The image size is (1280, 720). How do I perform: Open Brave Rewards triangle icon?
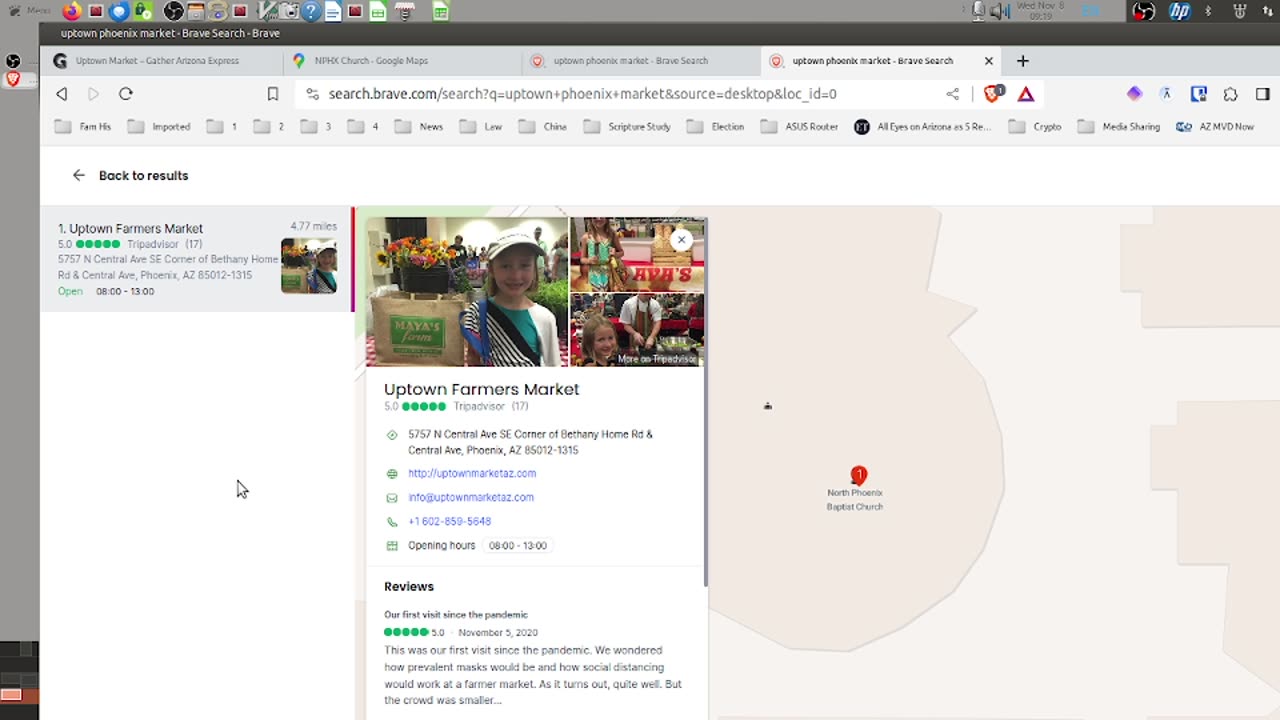click(1026, 94)
